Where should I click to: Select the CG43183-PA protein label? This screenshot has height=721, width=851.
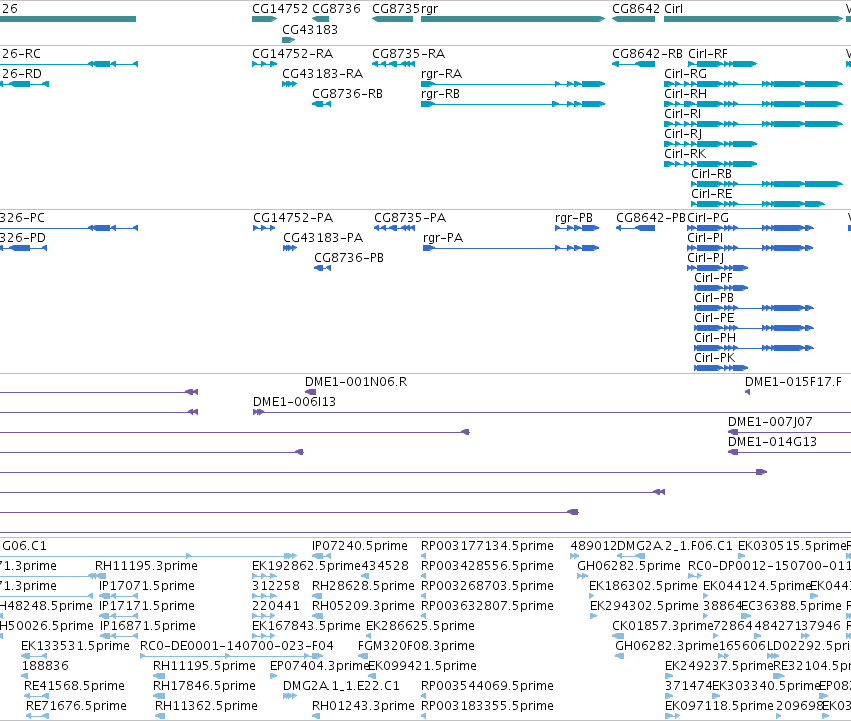click(323, 238)
